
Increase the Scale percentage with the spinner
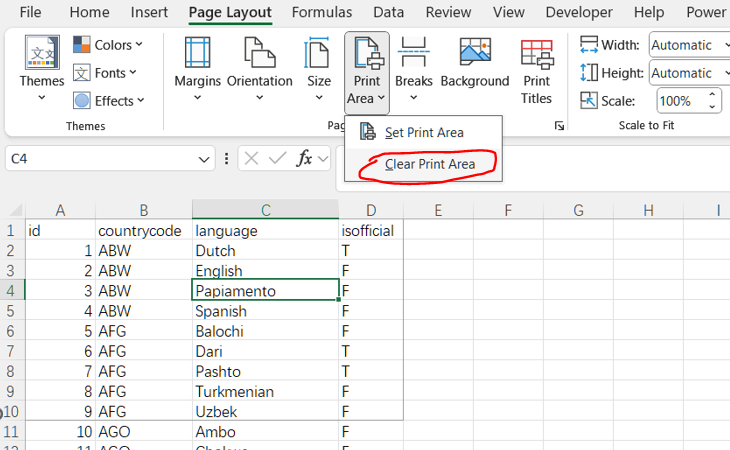[713, 95]
